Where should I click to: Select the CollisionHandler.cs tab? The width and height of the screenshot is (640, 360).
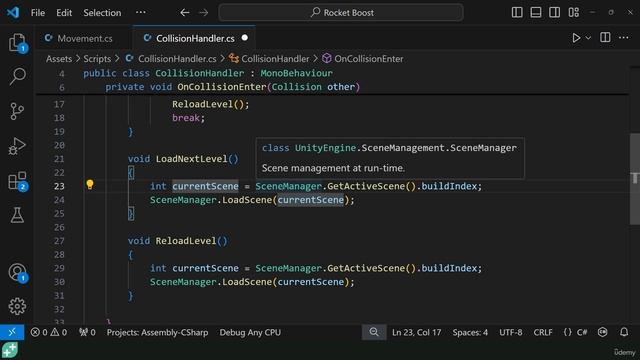(195, 38)
